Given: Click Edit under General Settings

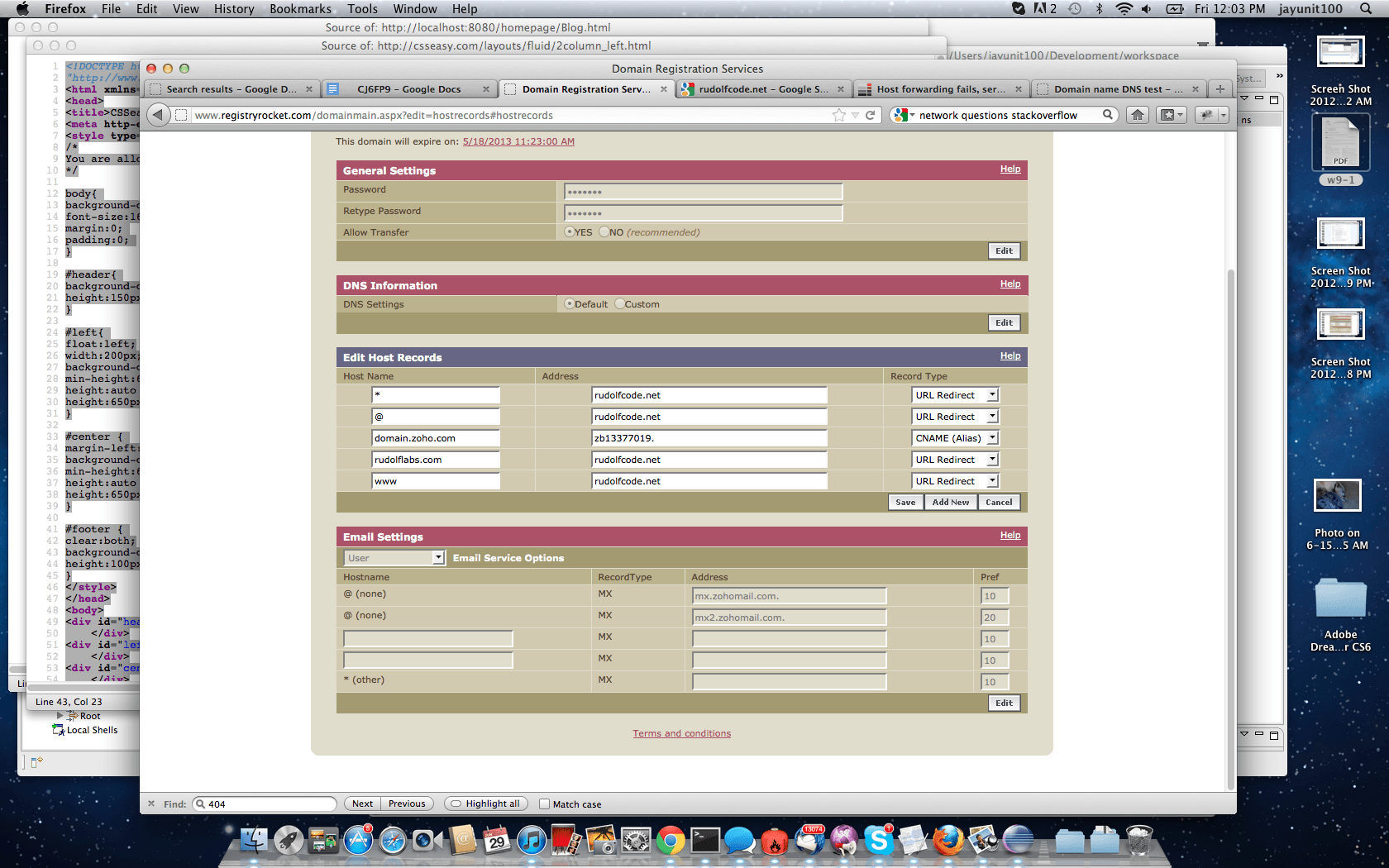Looking at the screenshot, I should click(1004, 250).
